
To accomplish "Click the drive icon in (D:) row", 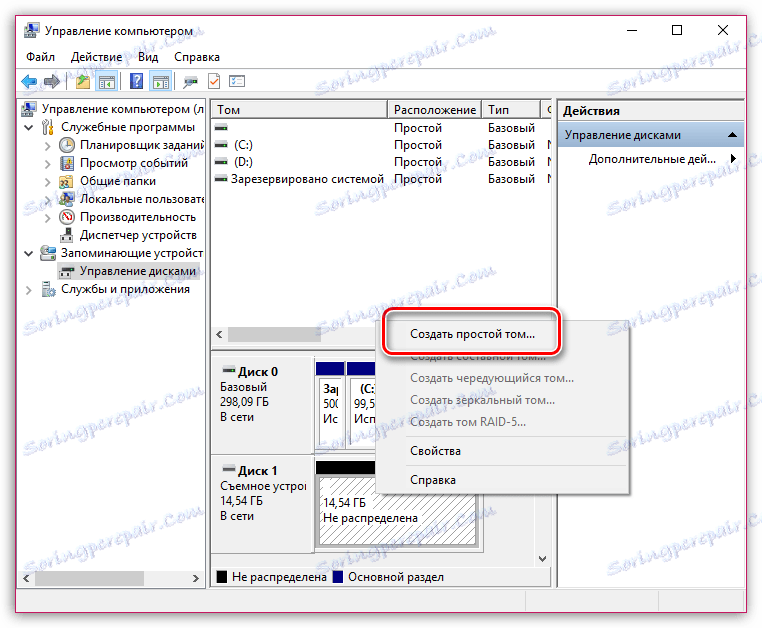I will pyautogui.click(x=221, y=162).
